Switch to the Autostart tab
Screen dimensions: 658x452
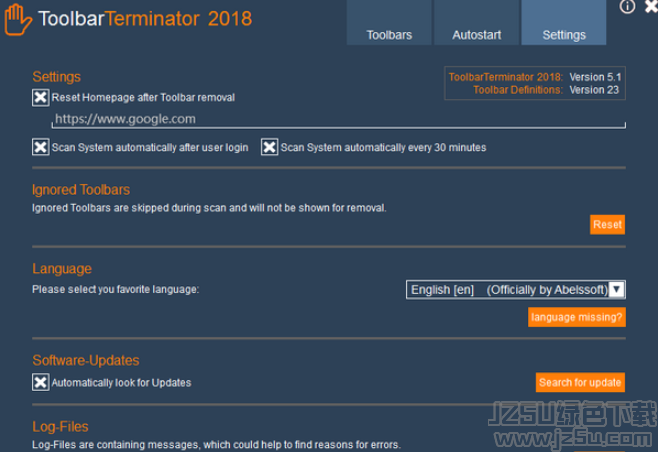476,23
